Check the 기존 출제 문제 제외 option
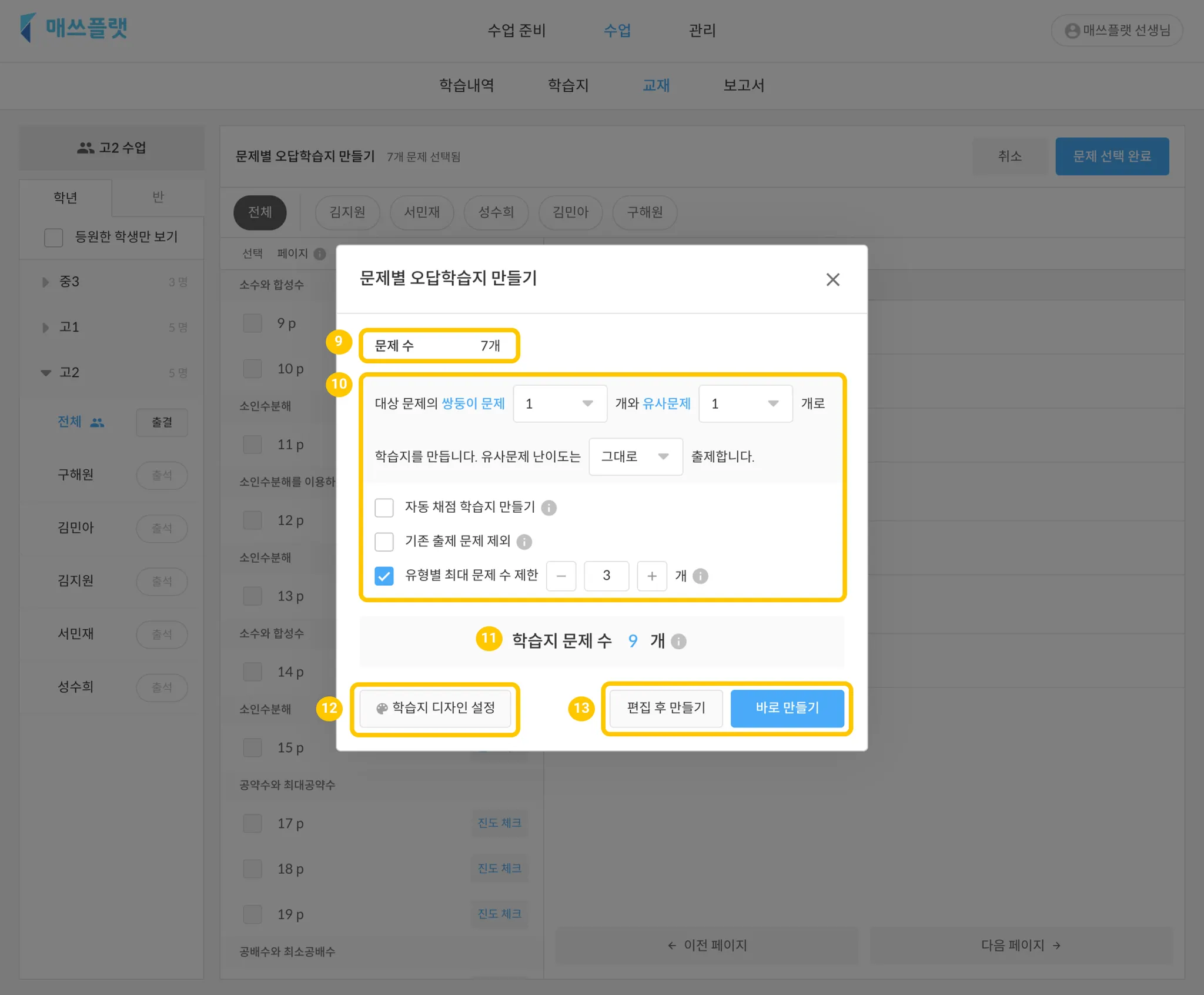This screenshot has height=995, width=1204. [384, 542]
